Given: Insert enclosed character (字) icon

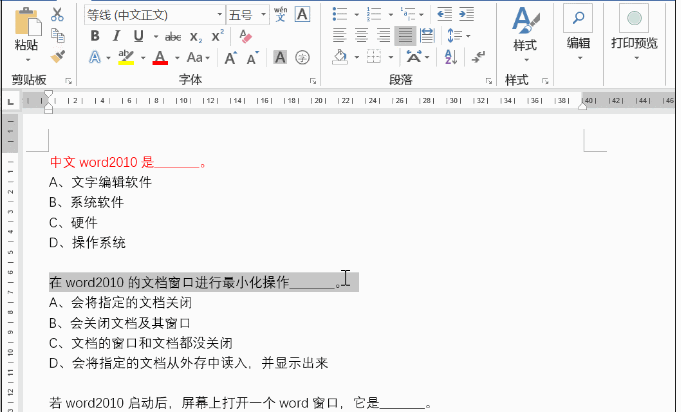Looking at the screenshot, I should click(x=302, y=57).
